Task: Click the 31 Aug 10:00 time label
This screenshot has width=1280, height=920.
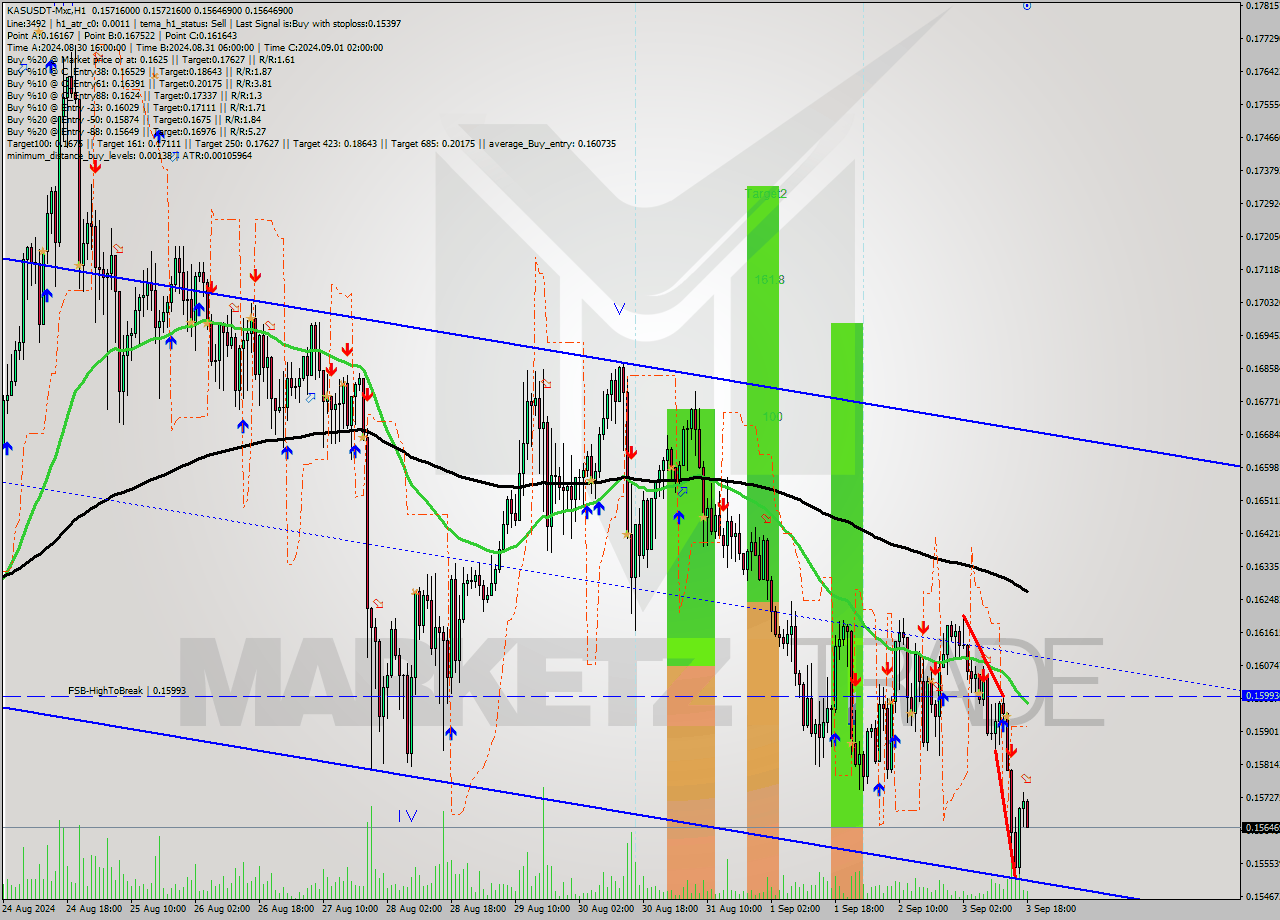Action: 733,909
